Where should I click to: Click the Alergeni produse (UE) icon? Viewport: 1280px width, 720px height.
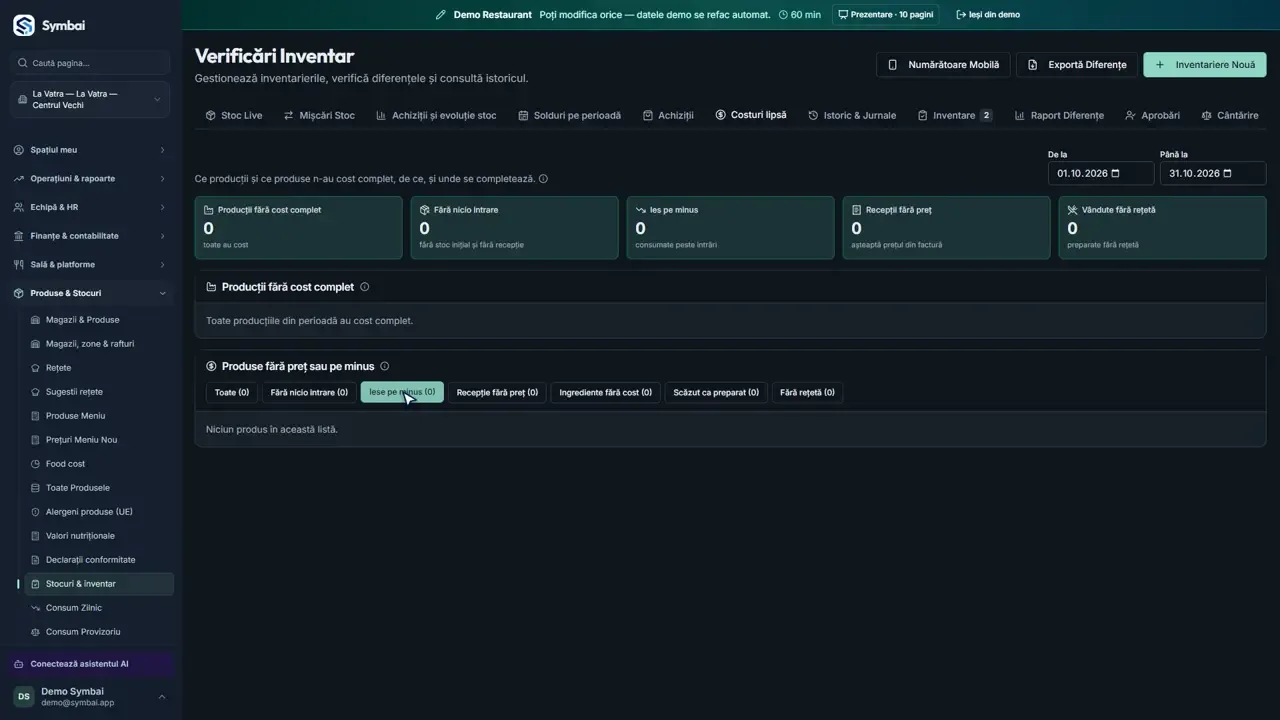[x=36, y=512]
